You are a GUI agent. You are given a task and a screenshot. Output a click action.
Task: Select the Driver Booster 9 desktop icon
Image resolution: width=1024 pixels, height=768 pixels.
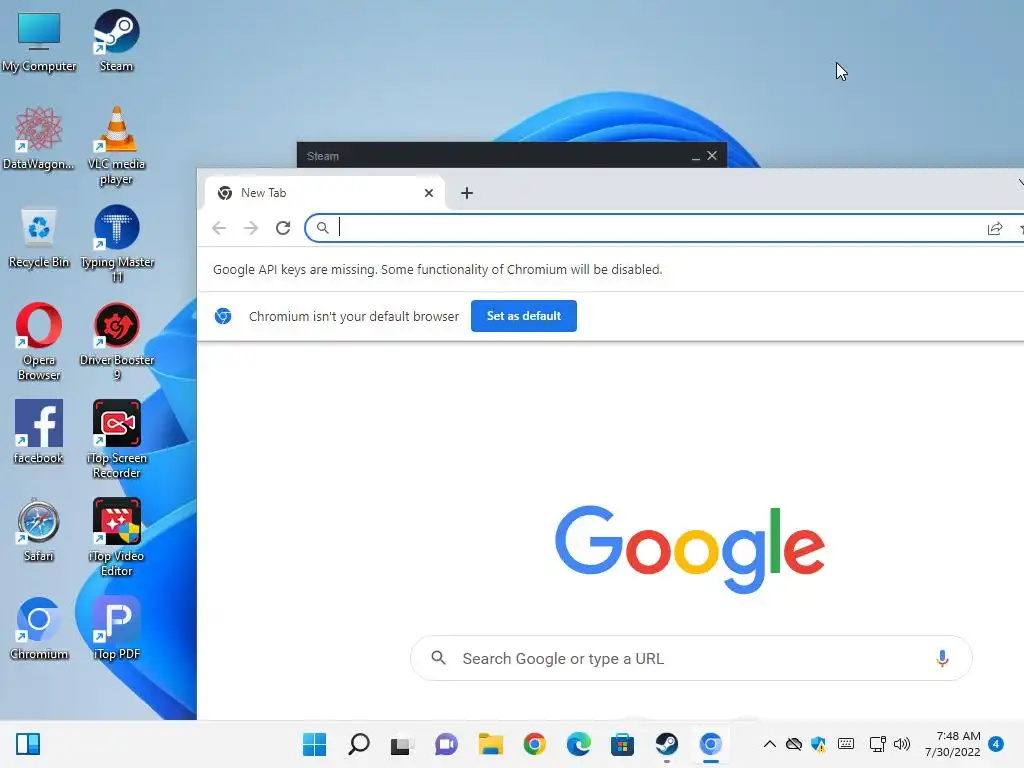coord(117,342)
